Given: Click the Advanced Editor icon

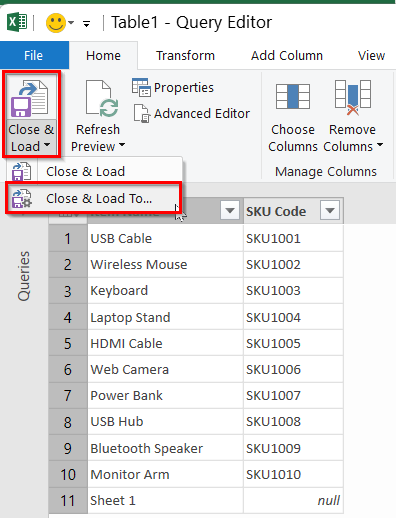Looking at the screenshot, I should (142, 114).
